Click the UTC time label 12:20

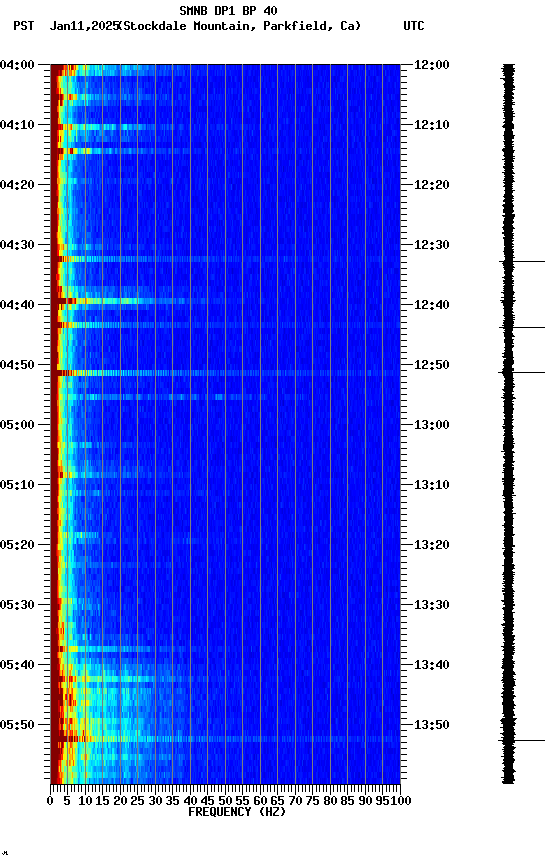tap(432, 185)
